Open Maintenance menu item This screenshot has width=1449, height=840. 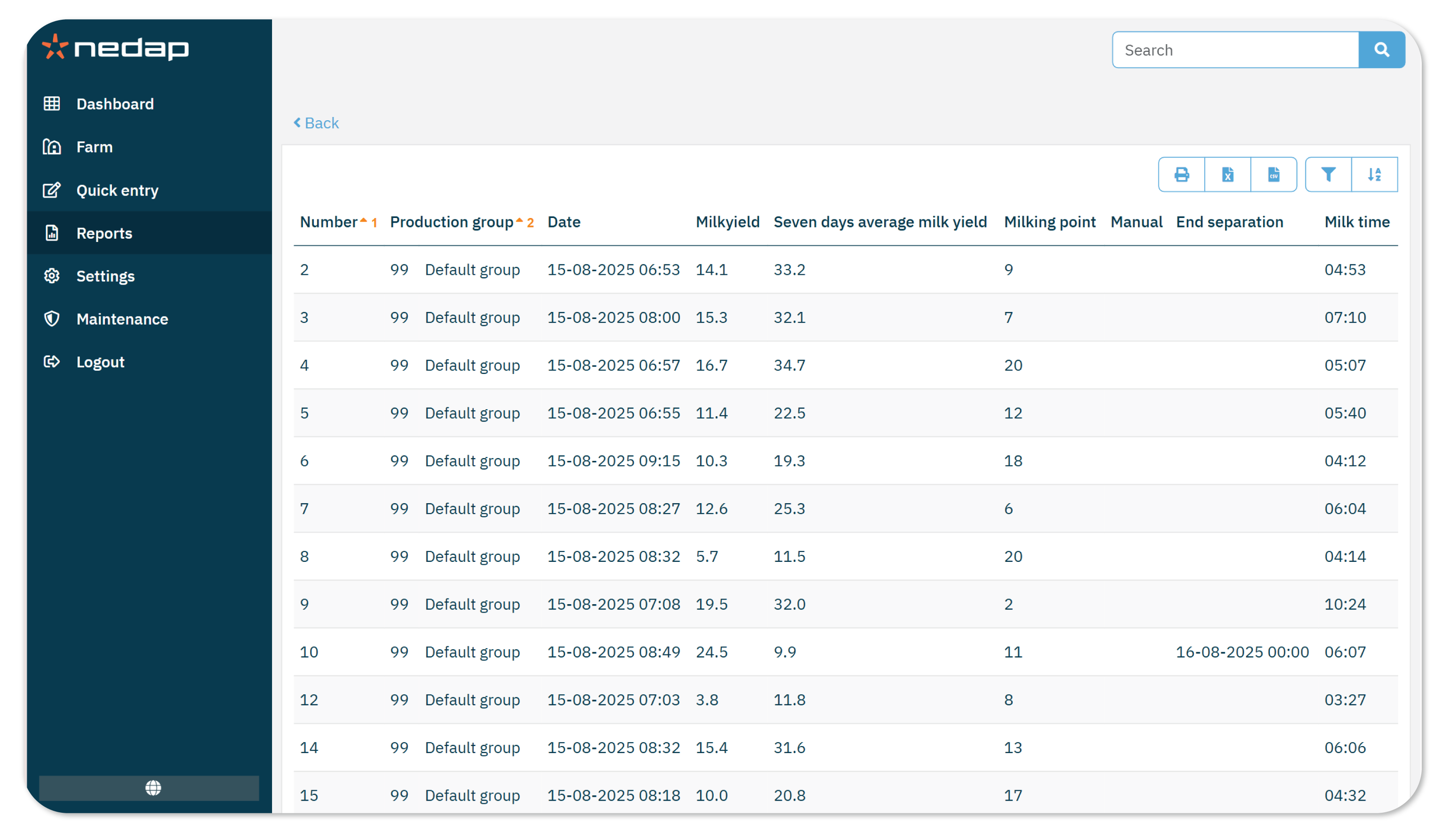(x=149, y=319)
